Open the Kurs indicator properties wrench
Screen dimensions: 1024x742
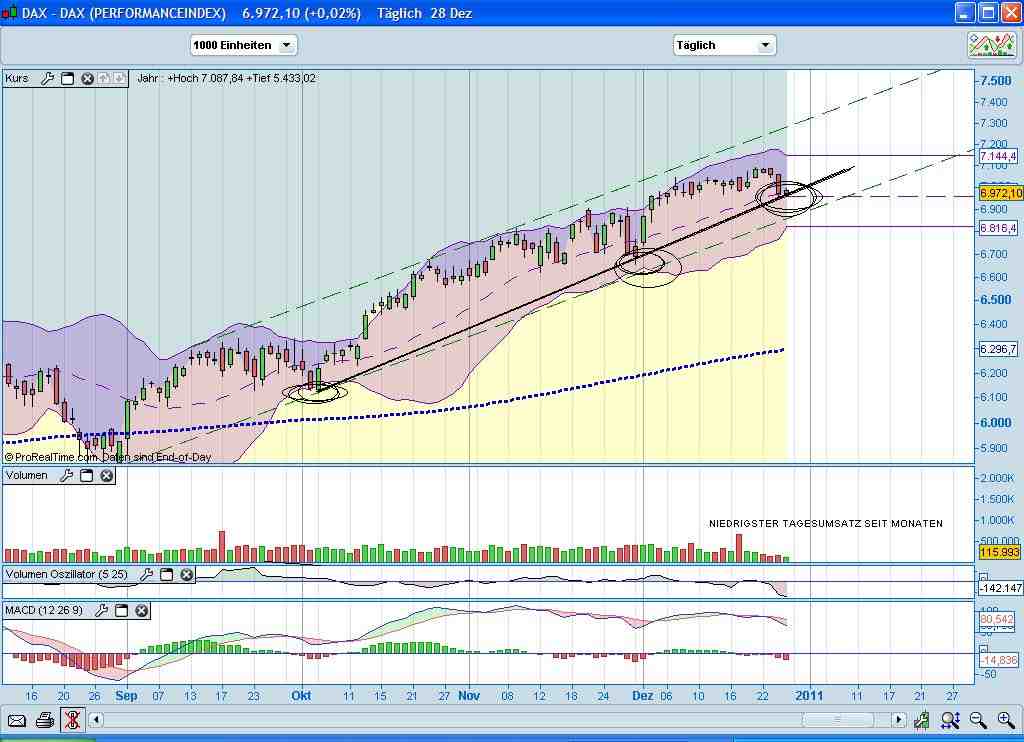(x=48, y=78)
